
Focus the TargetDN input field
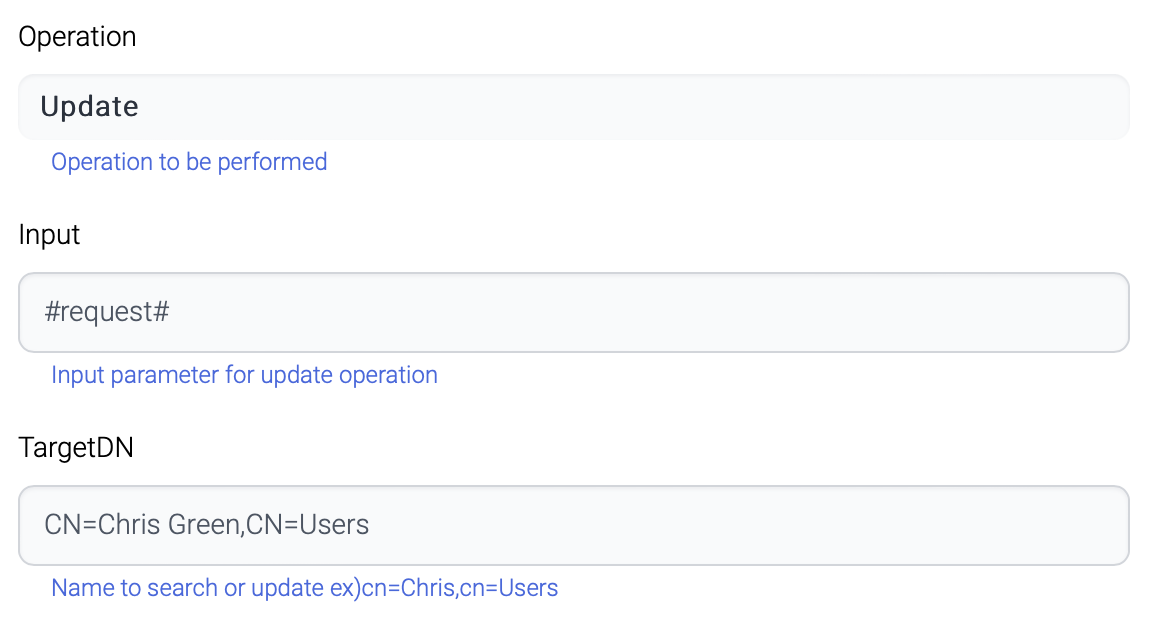[573, 525]
